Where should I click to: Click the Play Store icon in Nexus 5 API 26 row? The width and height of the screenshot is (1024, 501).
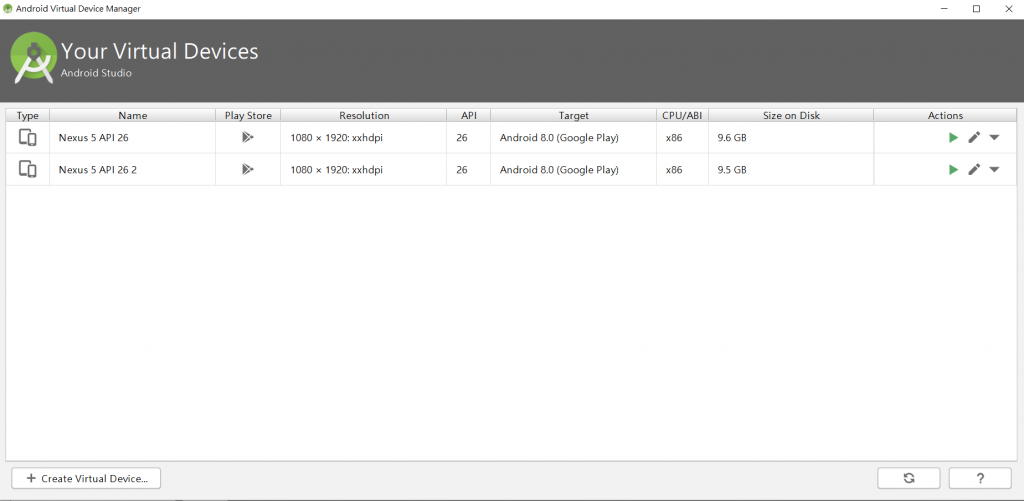[248, 137]
